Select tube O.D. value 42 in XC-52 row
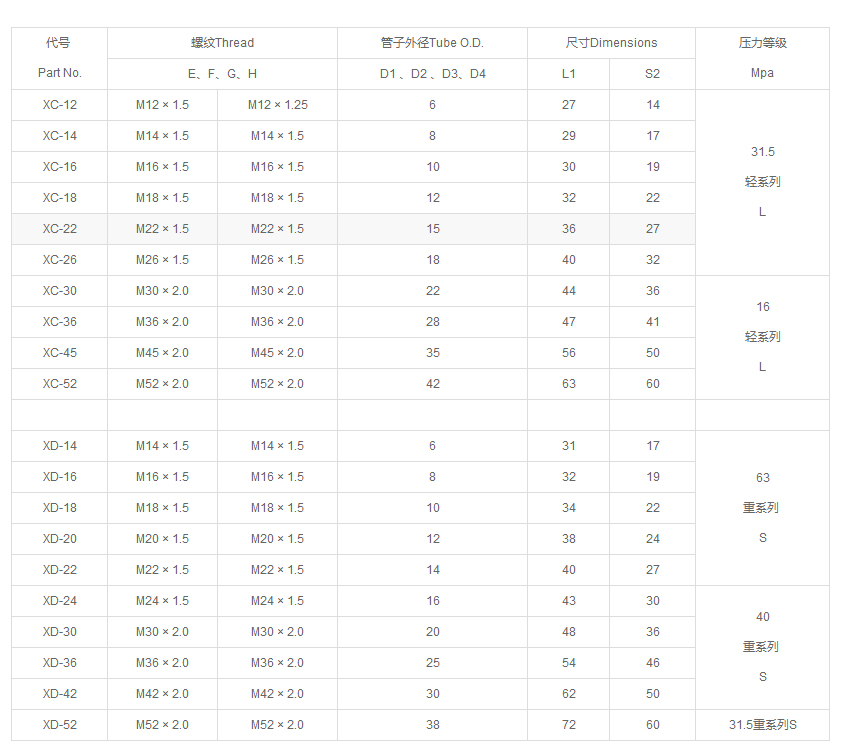This screenshot has height=756, width=849. [432, 384]
